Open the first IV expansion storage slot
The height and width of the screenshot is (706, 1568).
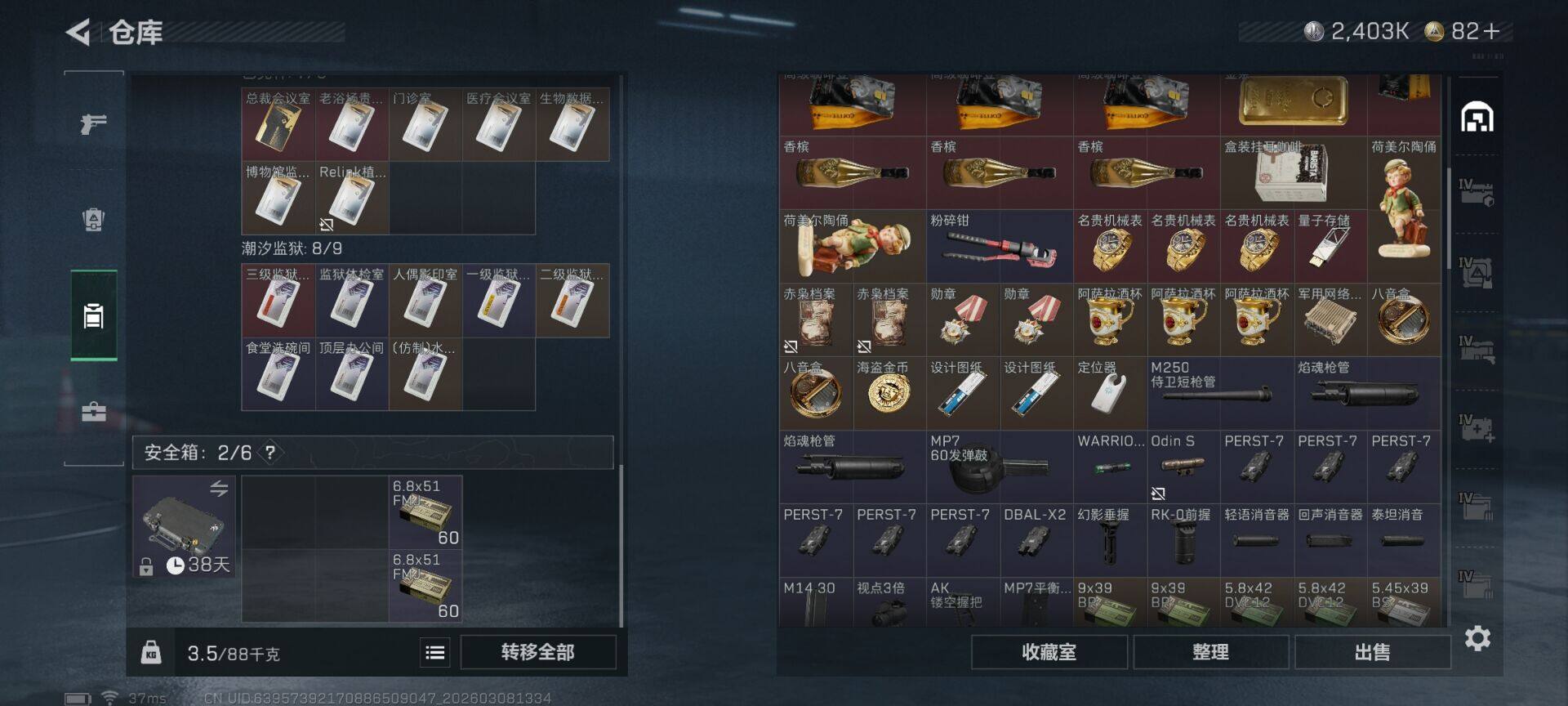(1477, 193)
